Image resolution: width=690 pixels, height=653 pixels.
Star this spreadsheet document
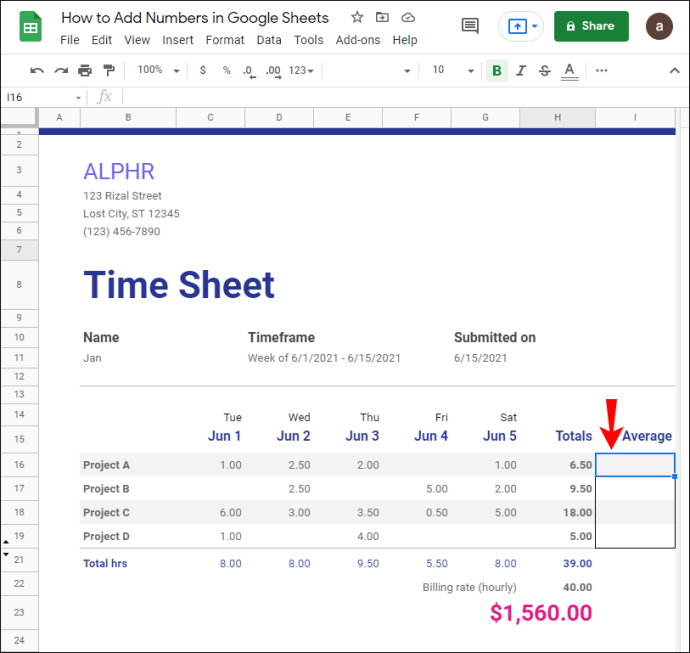[357, 18]
